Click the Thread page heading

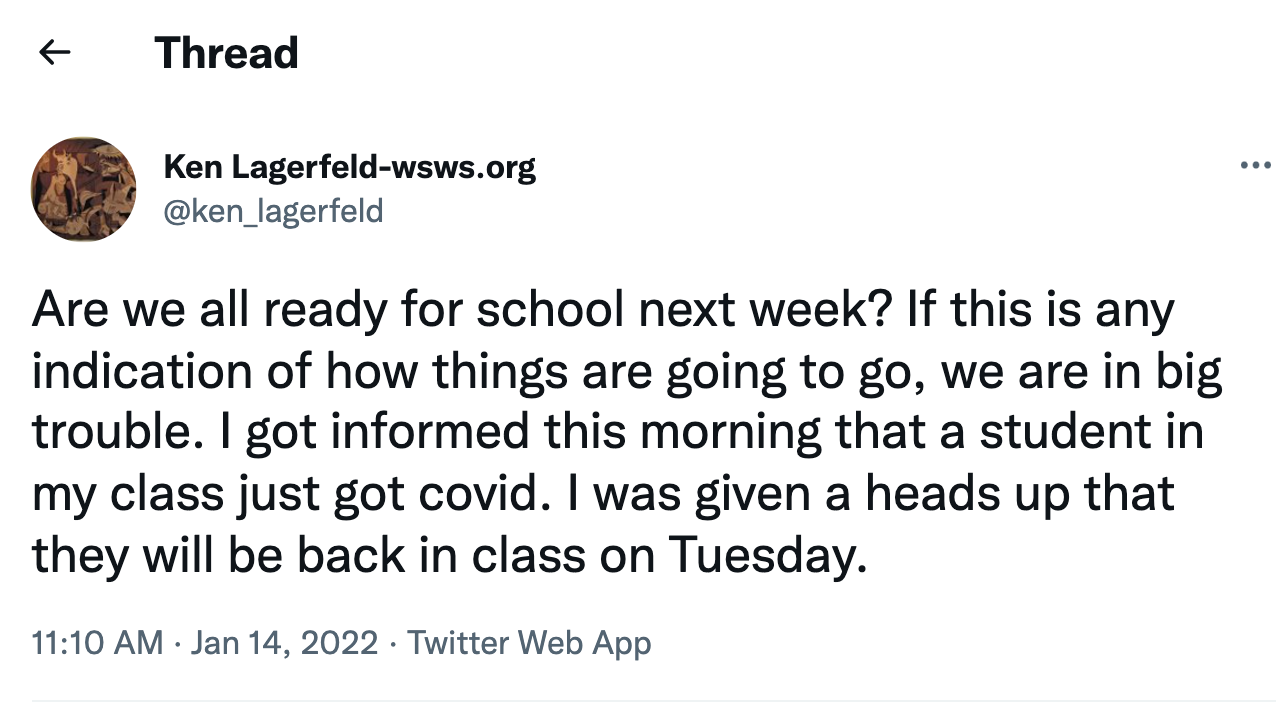click(227, 53)
